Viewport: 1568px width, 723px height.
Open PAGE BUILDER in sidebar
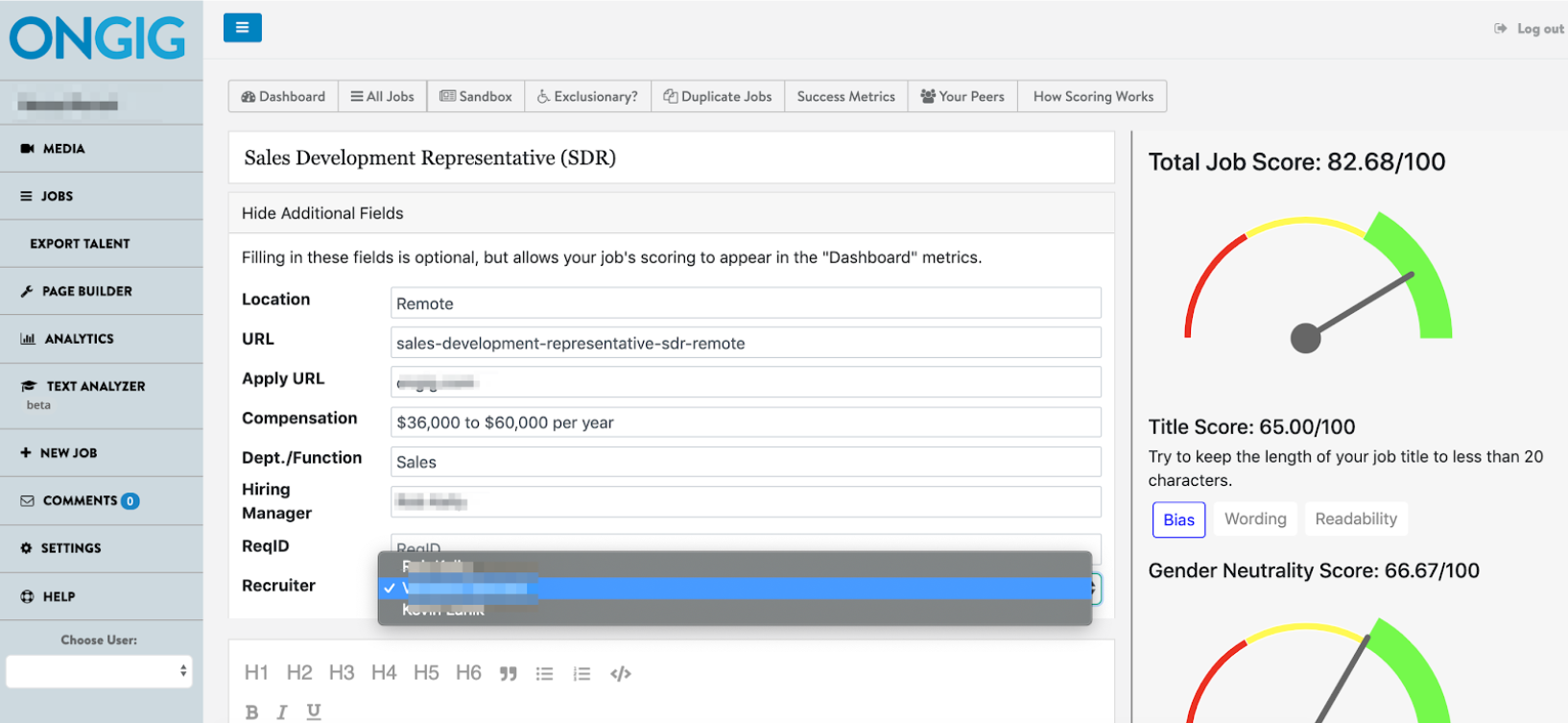101,291
